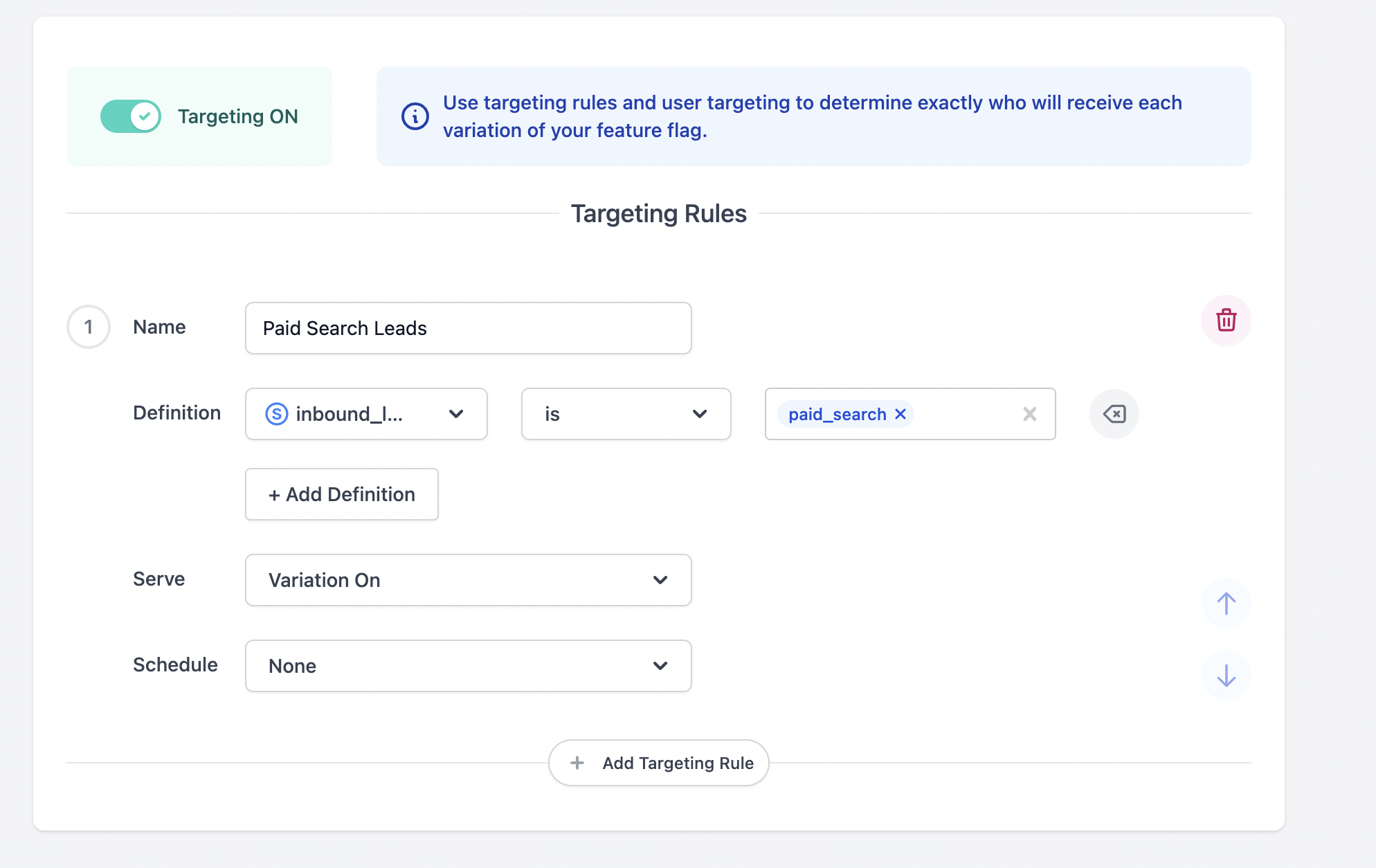Click the plus icon on Add Targeting Rule
The height and width of the screenshot is (868, 1376).
pos(577,762)
